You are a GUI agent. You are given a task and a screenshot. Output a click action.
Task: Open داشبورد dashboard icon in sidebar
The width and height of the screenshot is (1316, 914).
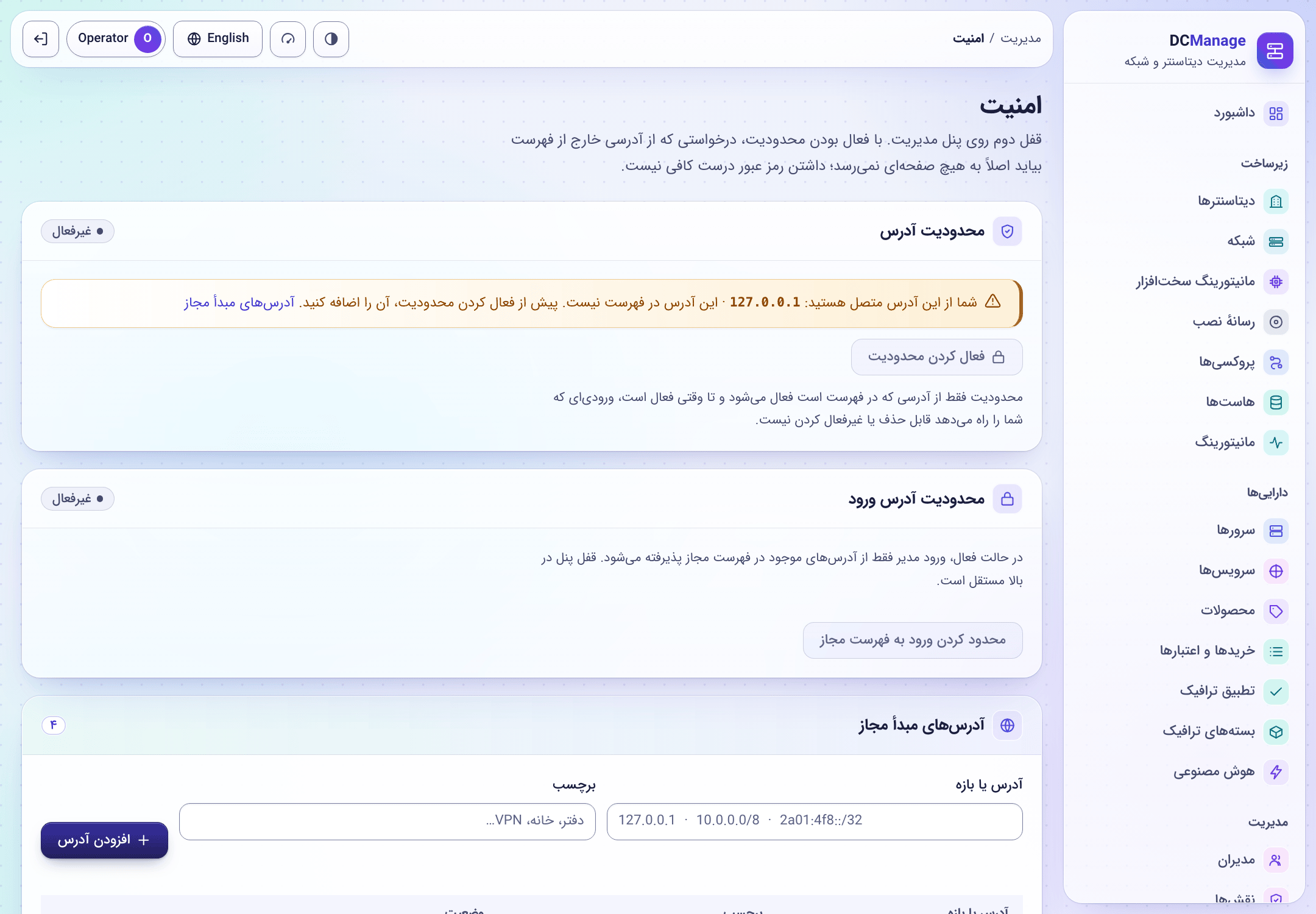1276,114
